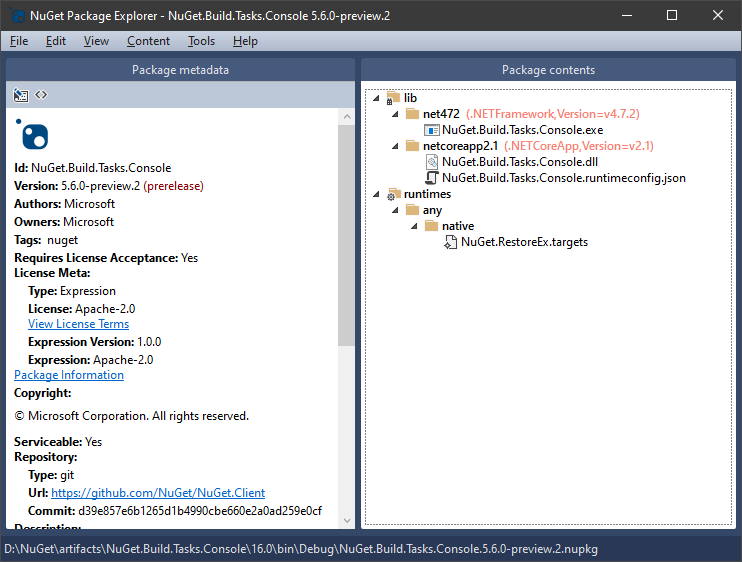The width and height of the screenshot is (742, 562).
Task: Click the NuGet.Build.Tasks.Console.exe file icon
Action: click(432, 130)
